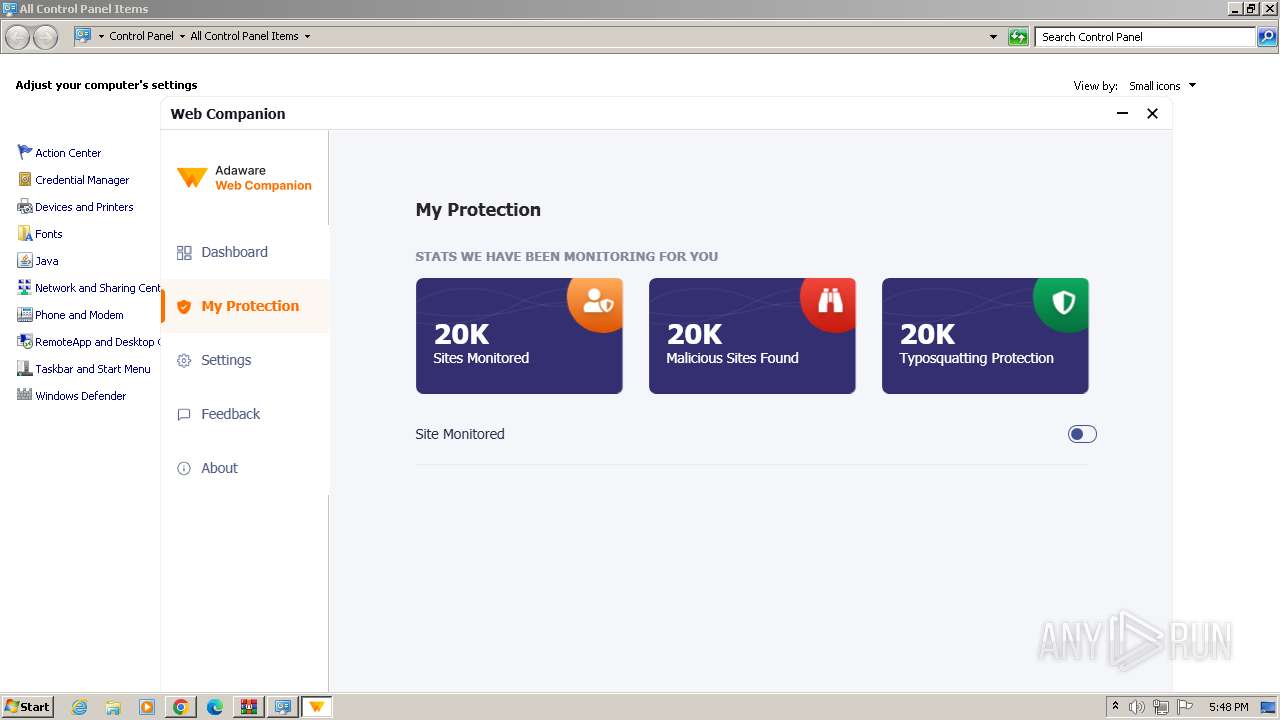Click the Forward navigation button

45,37
